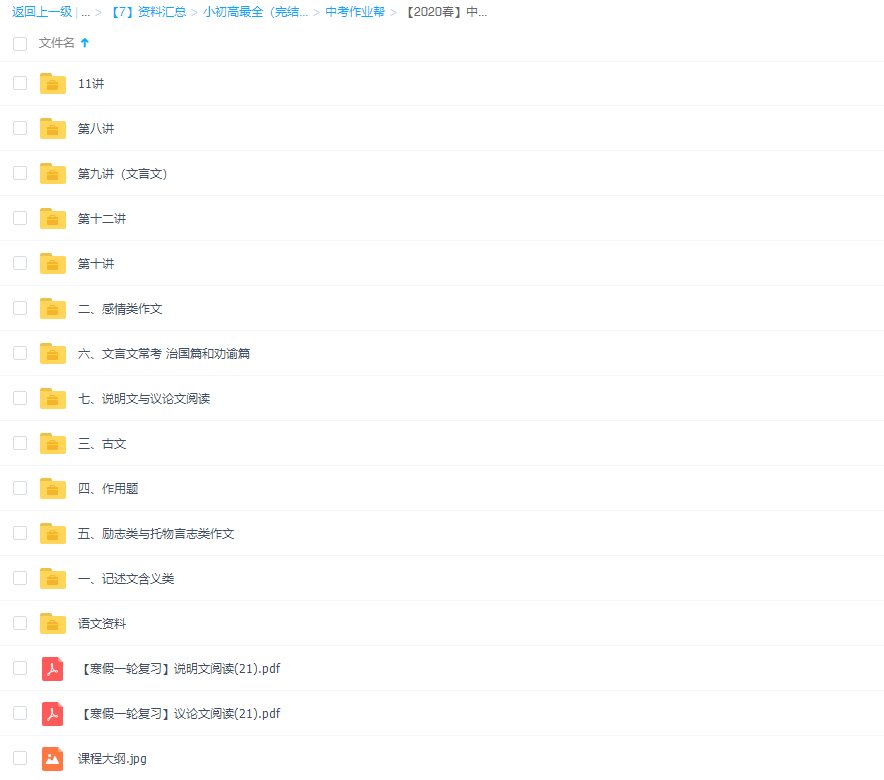This screenshot has width=884, height=780.
Task: Open the folder icon beside 三、古文
Action: (52, 443)
